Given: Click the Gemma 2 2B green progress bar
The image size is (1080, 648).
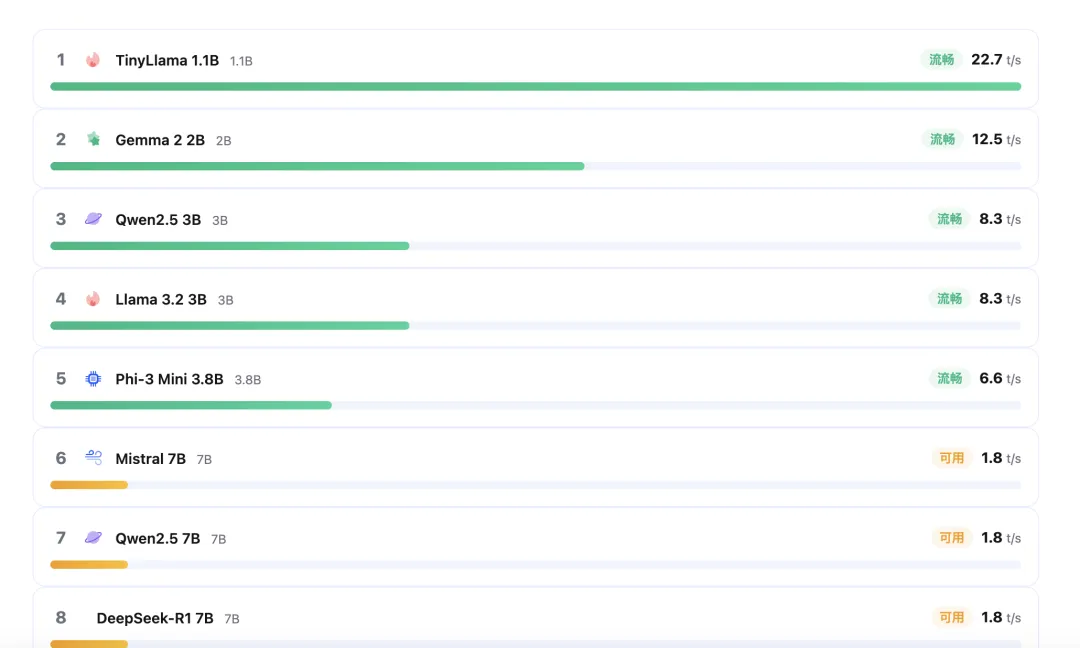Looking at the screenshot, I should (317, 166).
